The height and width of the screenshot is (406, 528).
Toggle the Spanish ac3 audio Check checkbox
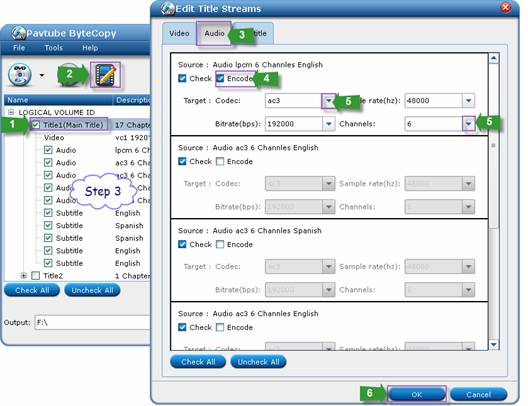click(182, 244)
